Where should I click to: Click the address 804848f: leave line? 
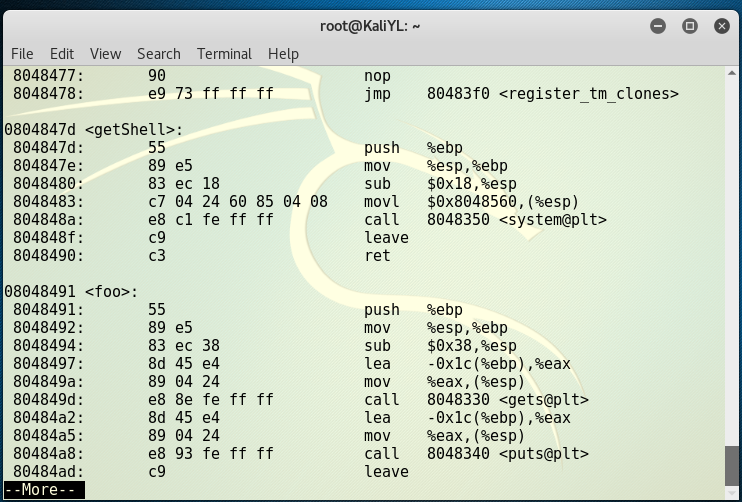[x=211, y=238]
